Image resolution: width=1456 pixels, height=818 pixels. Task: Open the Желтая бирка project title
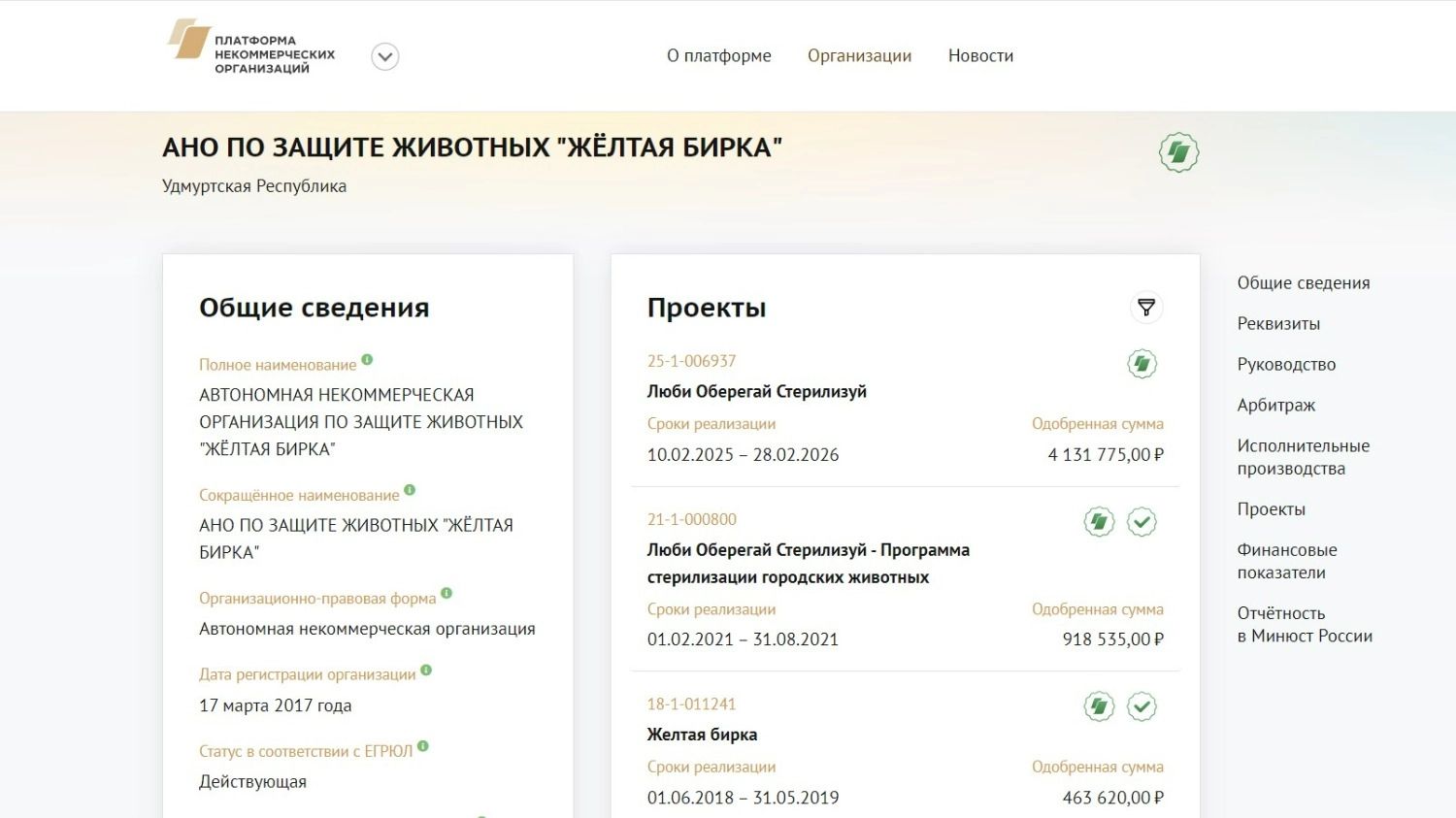[703, 735]
